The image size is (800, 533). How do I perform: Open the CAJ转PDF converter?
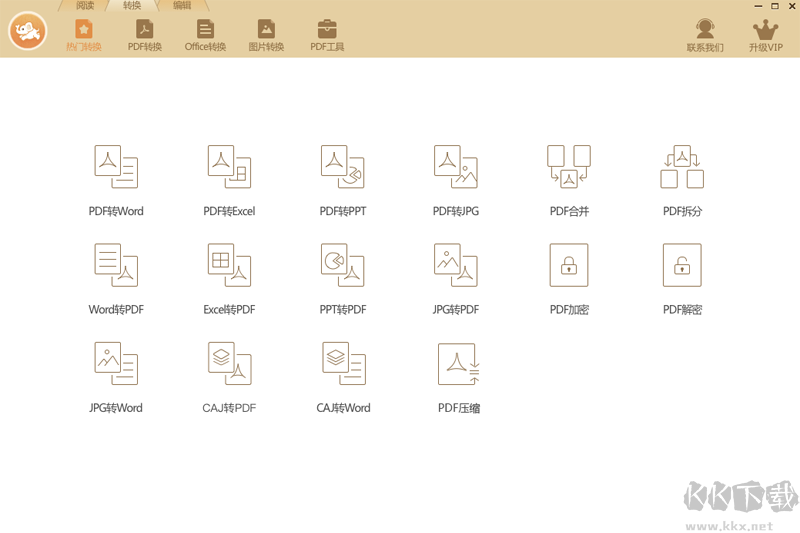click(229, 363)
